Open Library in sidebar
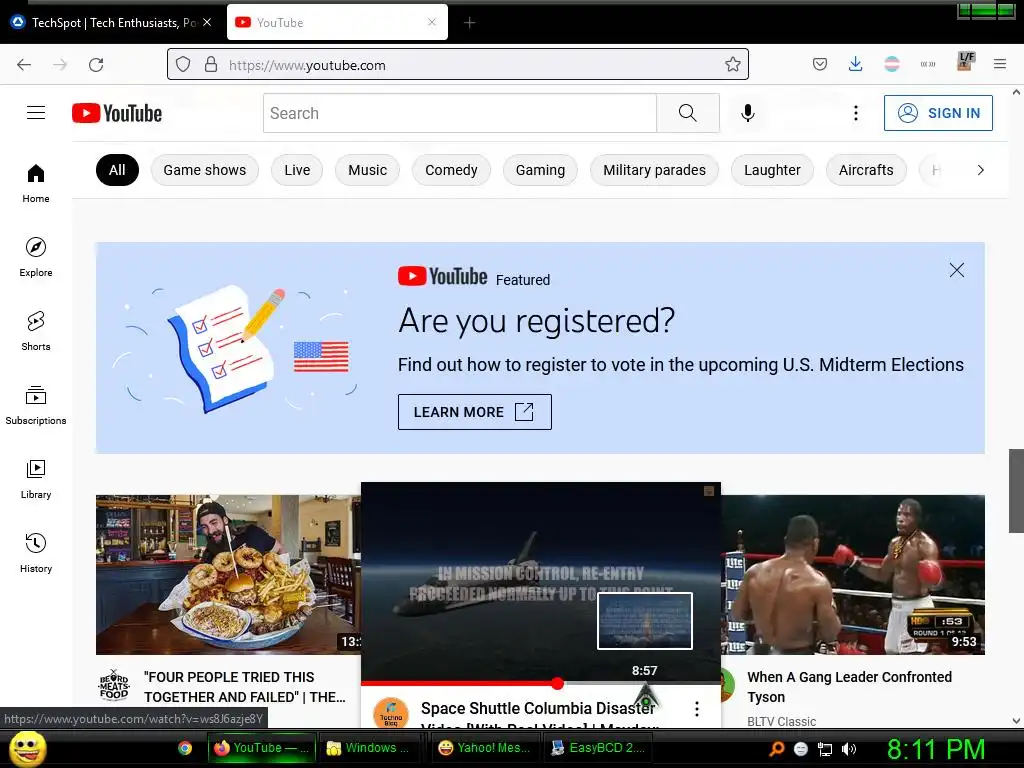The height and width of the screenshot is (768, 1024). [x=36, y=479]
